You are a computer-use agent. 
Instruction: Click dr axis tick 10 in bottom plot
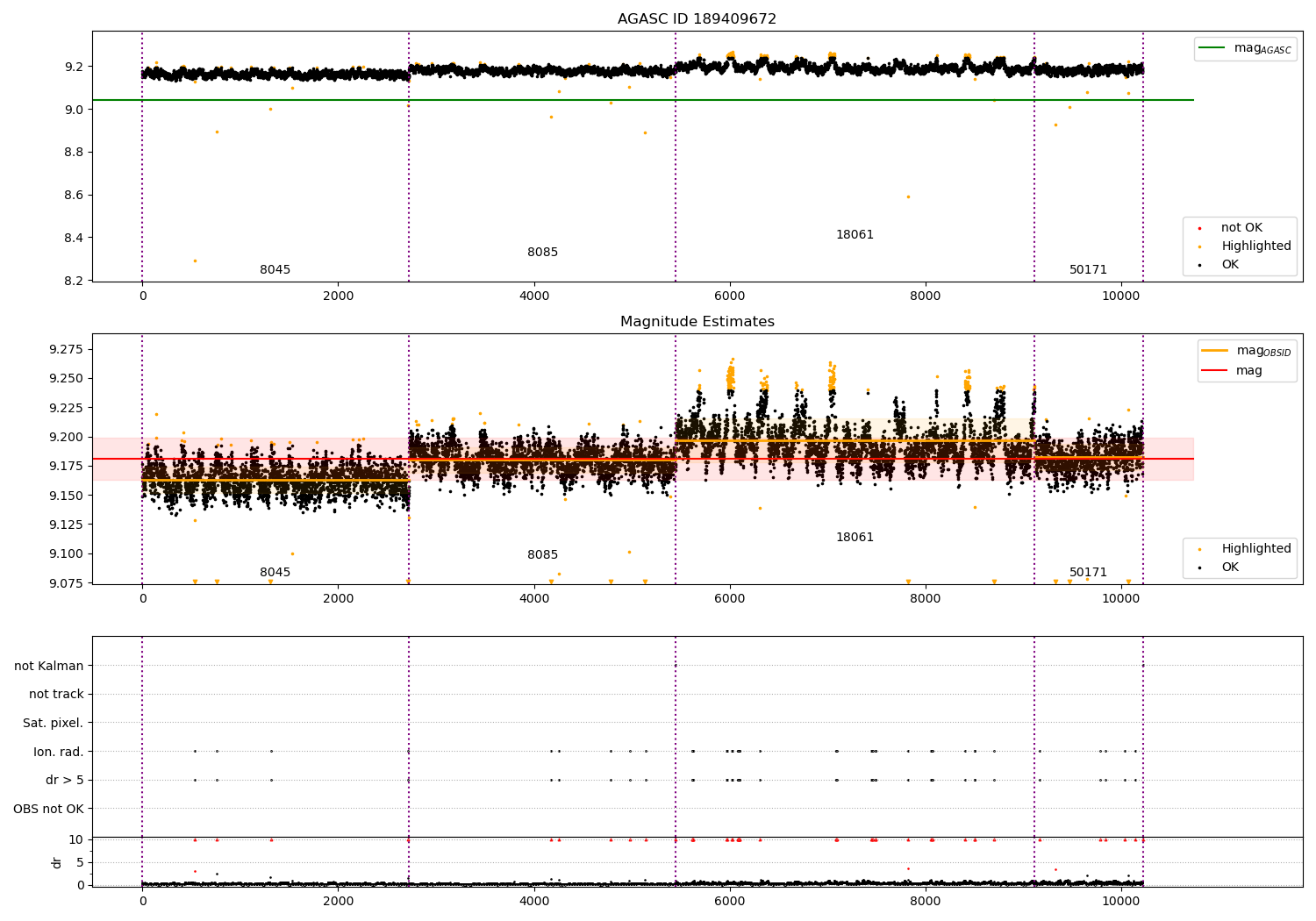click(76, 839)
